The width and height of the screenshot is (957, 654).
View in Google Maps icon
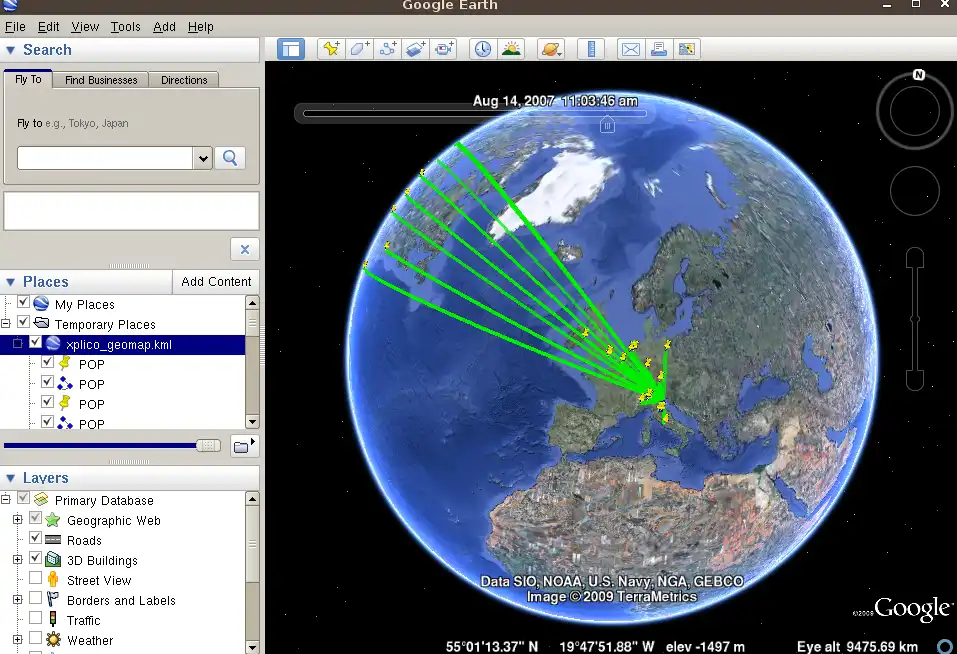click(687, 49)
